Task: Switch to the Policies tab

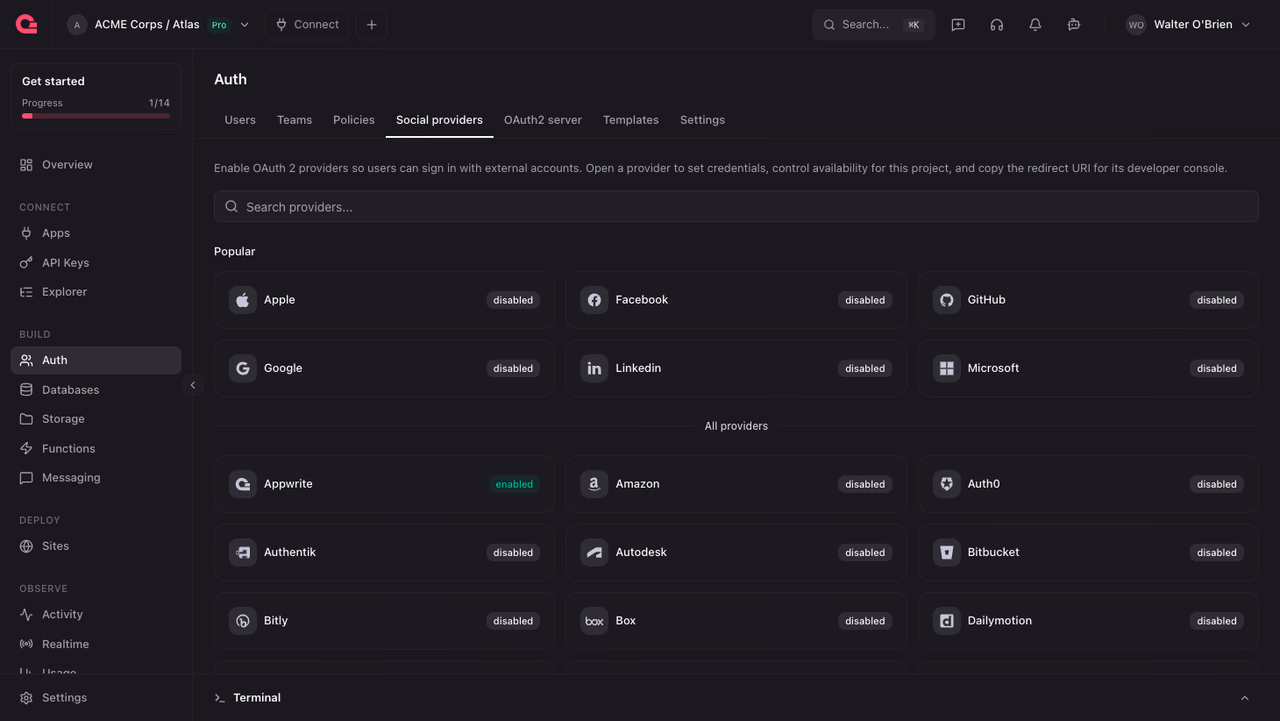Action: click(354, 120)
